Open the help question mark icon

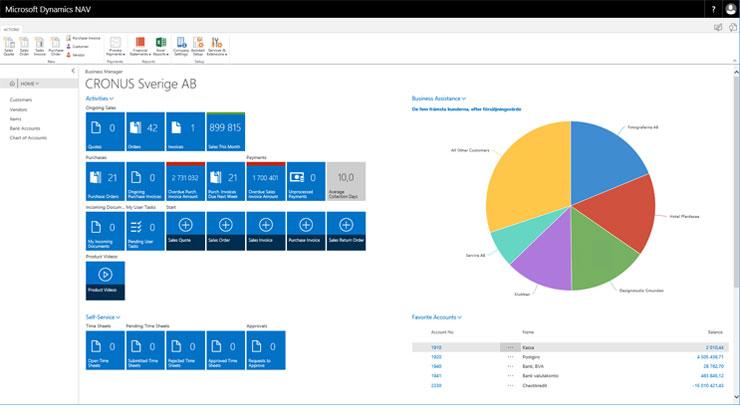tap(713, 9)
